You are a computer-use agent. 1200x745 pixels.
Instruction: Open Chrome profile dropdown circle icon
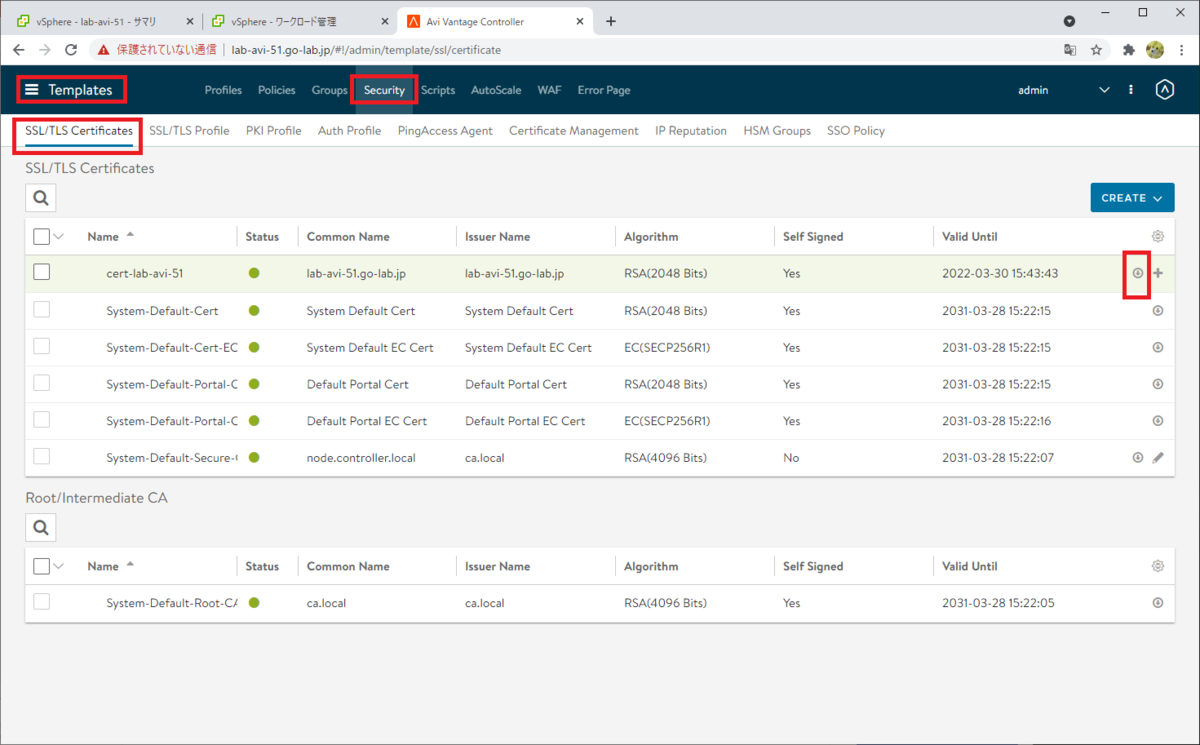[1069, 21]
